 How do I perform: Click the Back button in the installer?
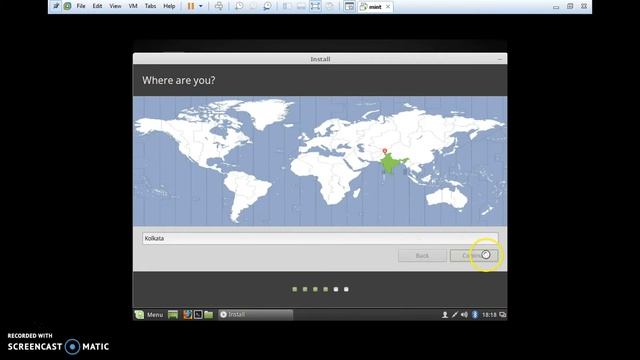click(x=422, y=256)
